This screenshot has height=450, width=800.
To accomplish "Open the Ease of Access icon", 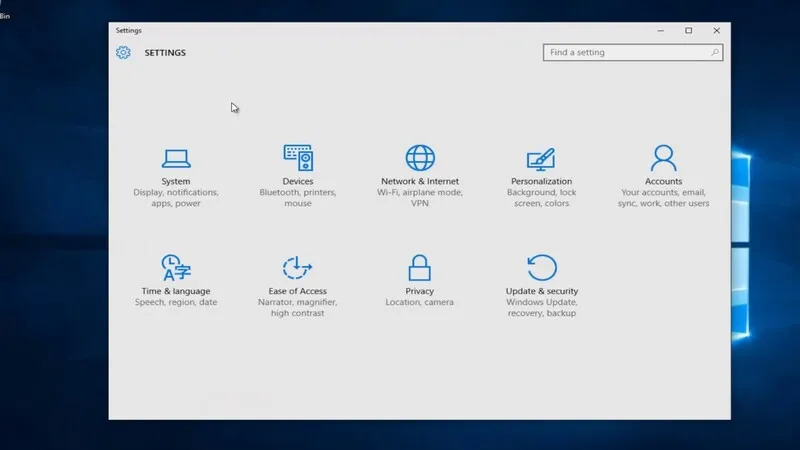I will click(x=297, y=268).
